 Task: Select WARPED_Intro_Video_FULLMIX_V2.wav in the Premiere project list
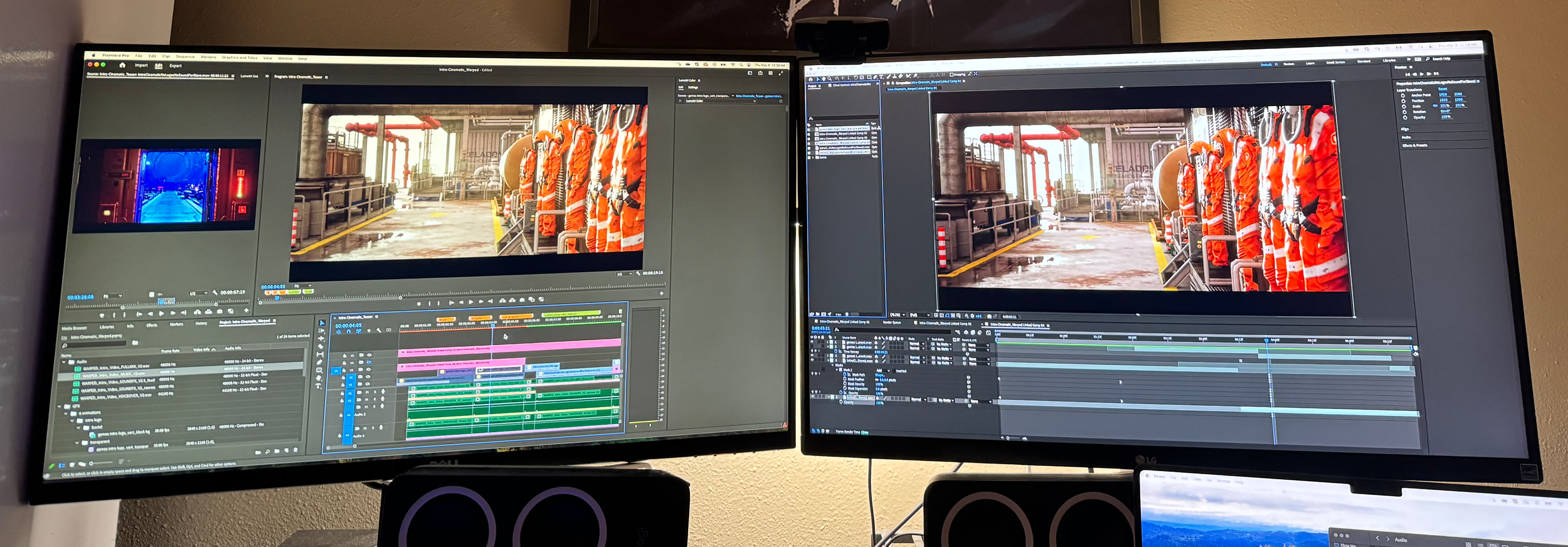[x=116, y=368]
